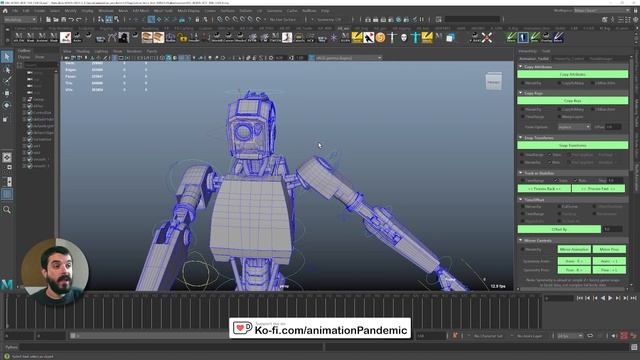Viewport: 640px width, 360px height.
Task: Click the Mirror Pose button
Action: pos(609,249)
